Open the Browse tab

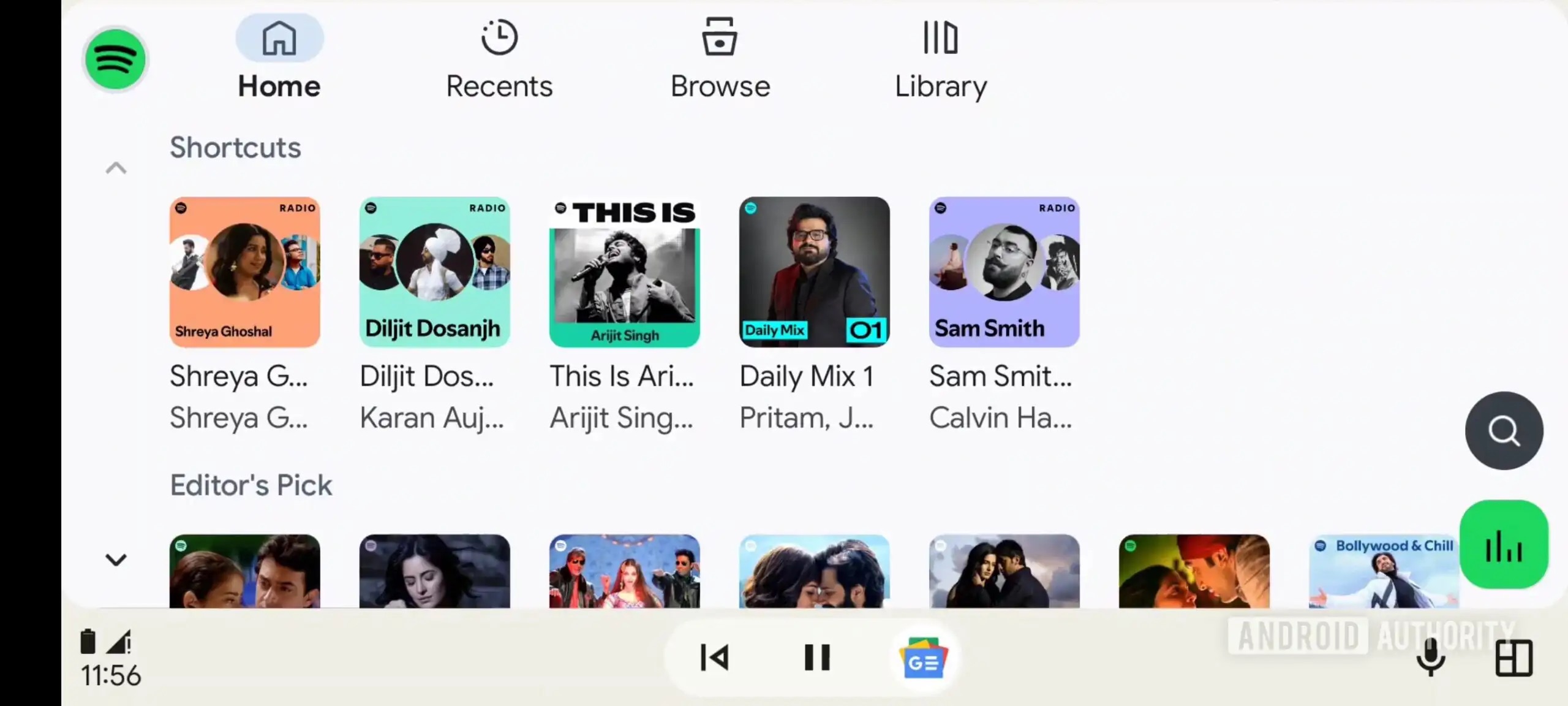pyautogui.click(x=720, y=59)
